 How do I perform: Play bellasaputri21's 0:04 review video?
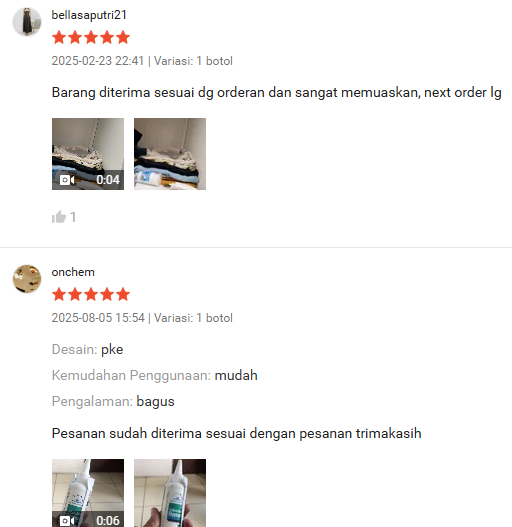88,154
